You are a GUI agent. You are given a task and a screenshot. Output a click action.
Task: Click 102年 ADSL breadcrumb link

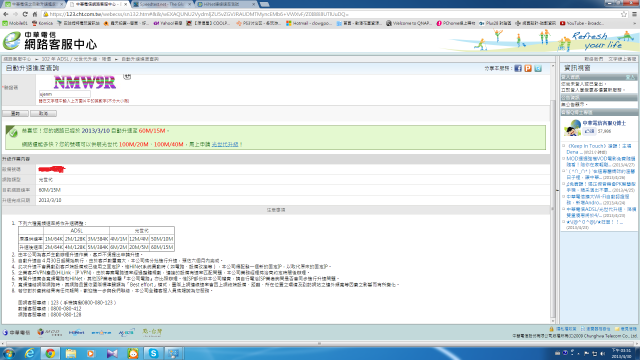point(76,59)
